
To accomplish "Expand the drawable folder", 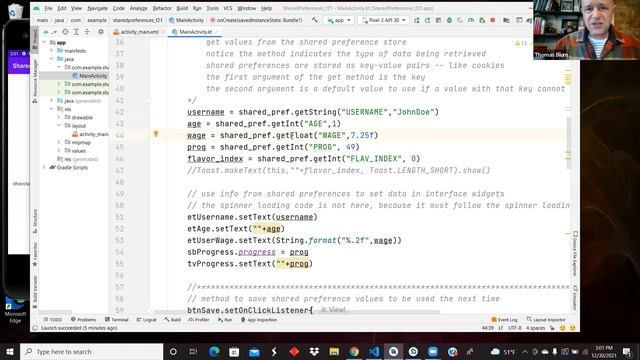I will [x=59, y=117].
